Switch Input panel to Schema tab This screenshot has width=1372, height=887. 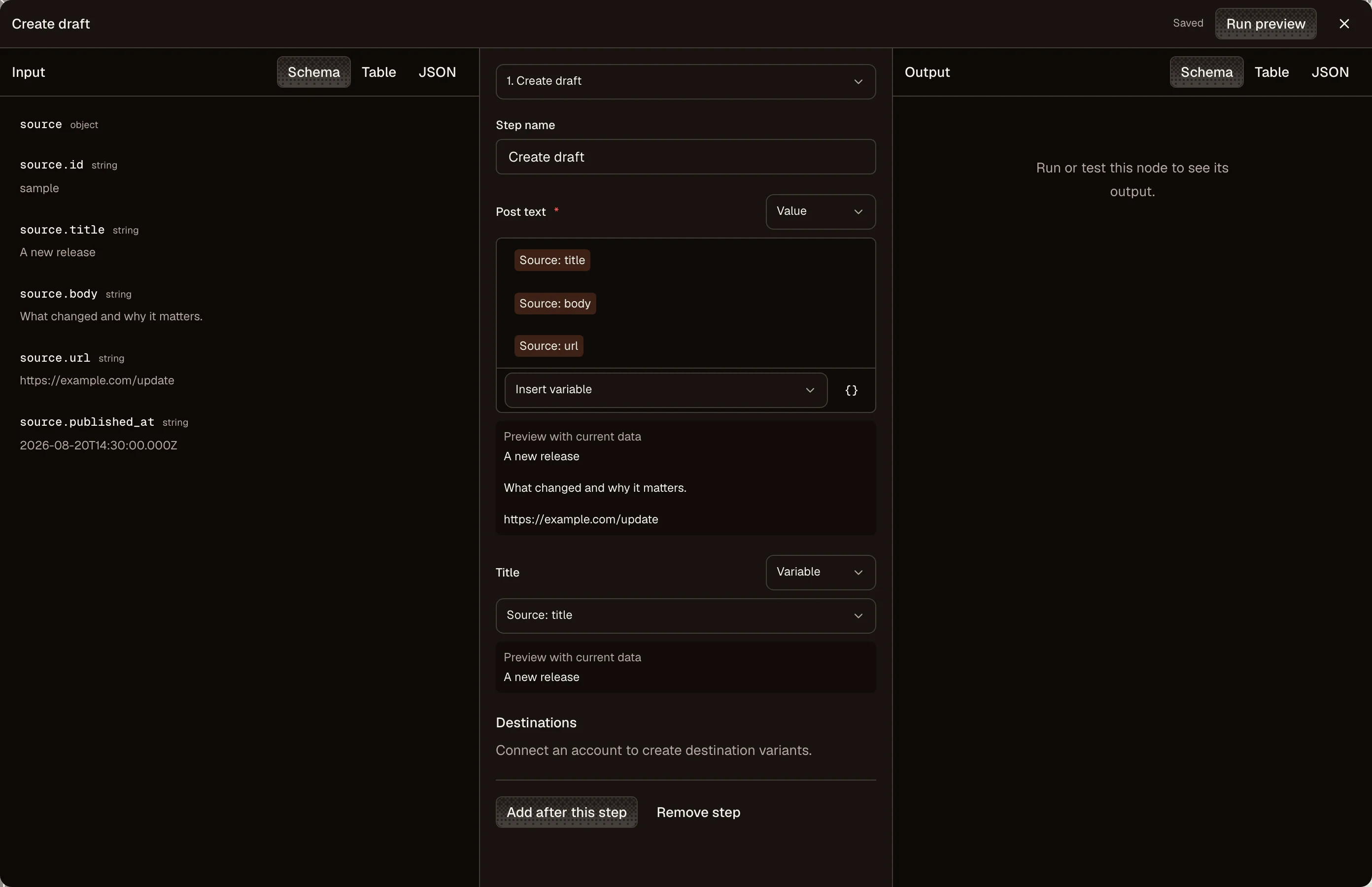coord(313,72)
